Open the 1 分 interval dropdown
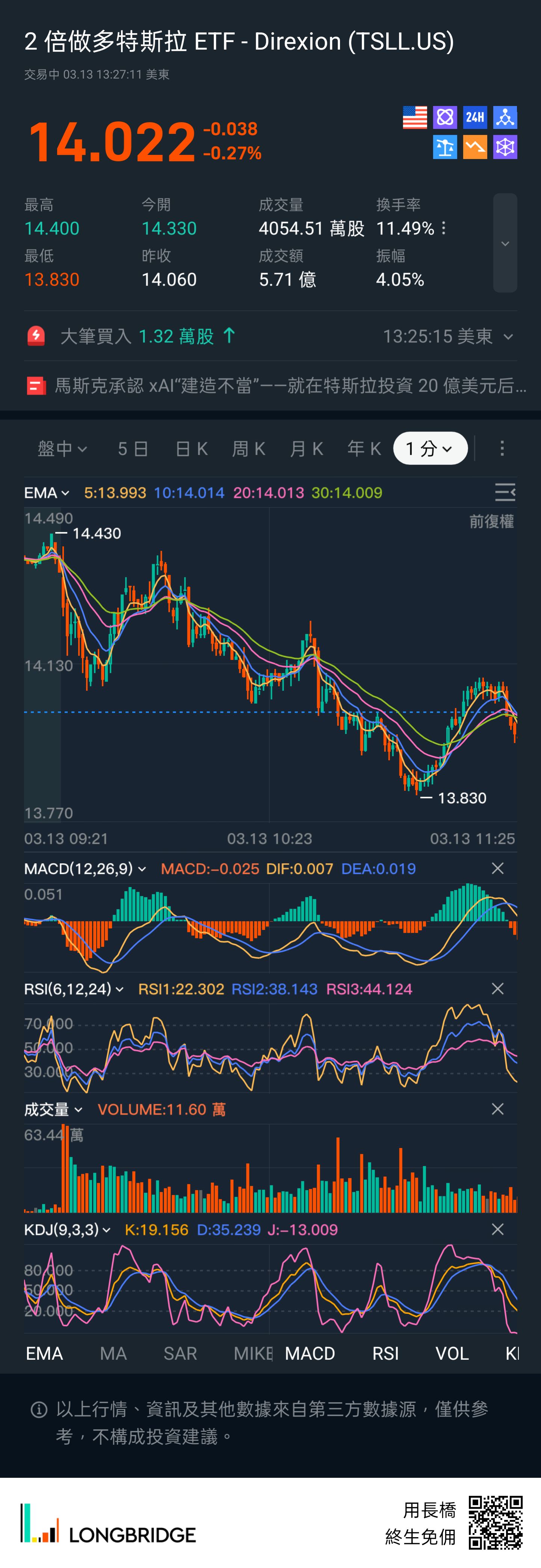The height and width of the screenshot is (1568, 541). coord(430,449)
